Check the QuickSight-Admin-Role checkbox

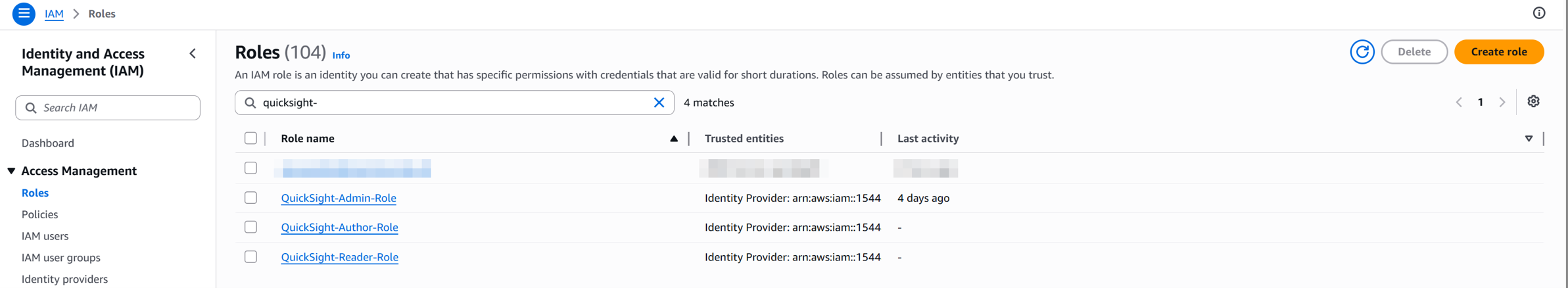click(250, 197)
